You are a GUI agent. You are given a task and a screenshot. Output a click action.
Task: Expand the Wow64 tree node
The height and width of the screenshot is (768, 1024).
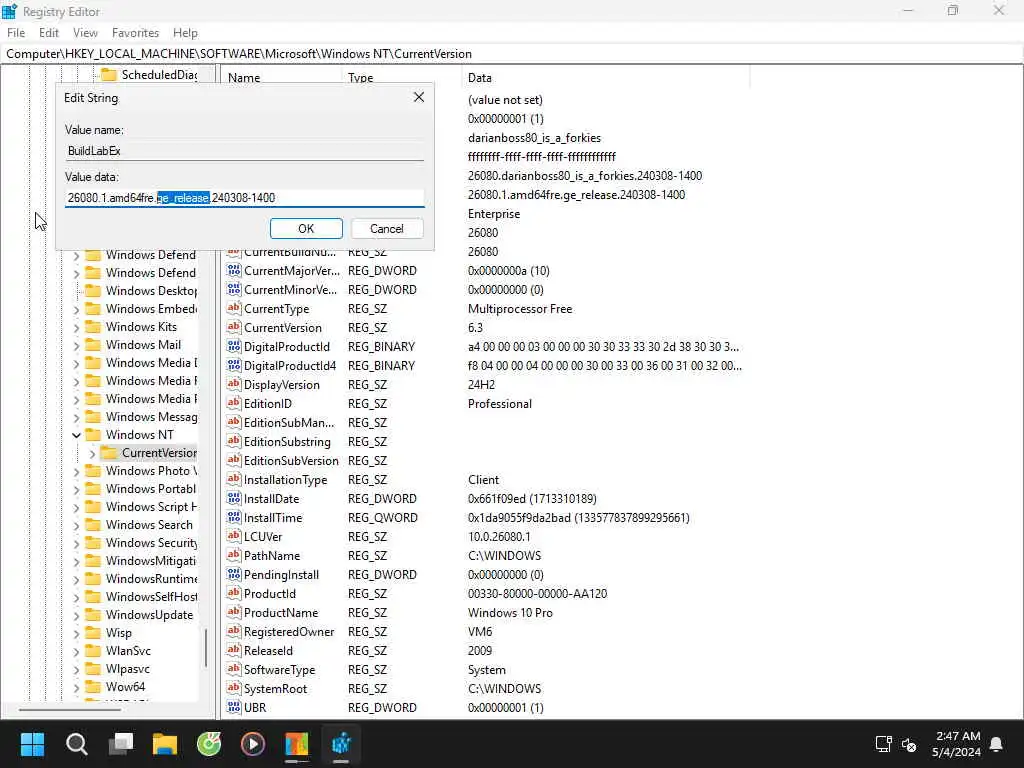(76, 687)
